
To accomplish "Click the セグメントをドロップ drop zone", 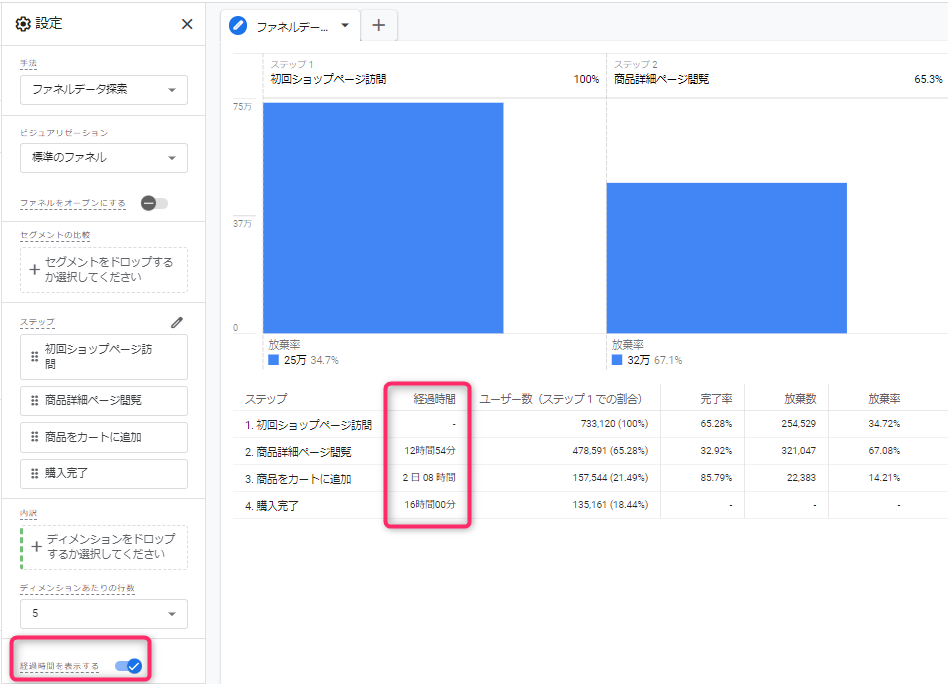I will coord(104,270).
